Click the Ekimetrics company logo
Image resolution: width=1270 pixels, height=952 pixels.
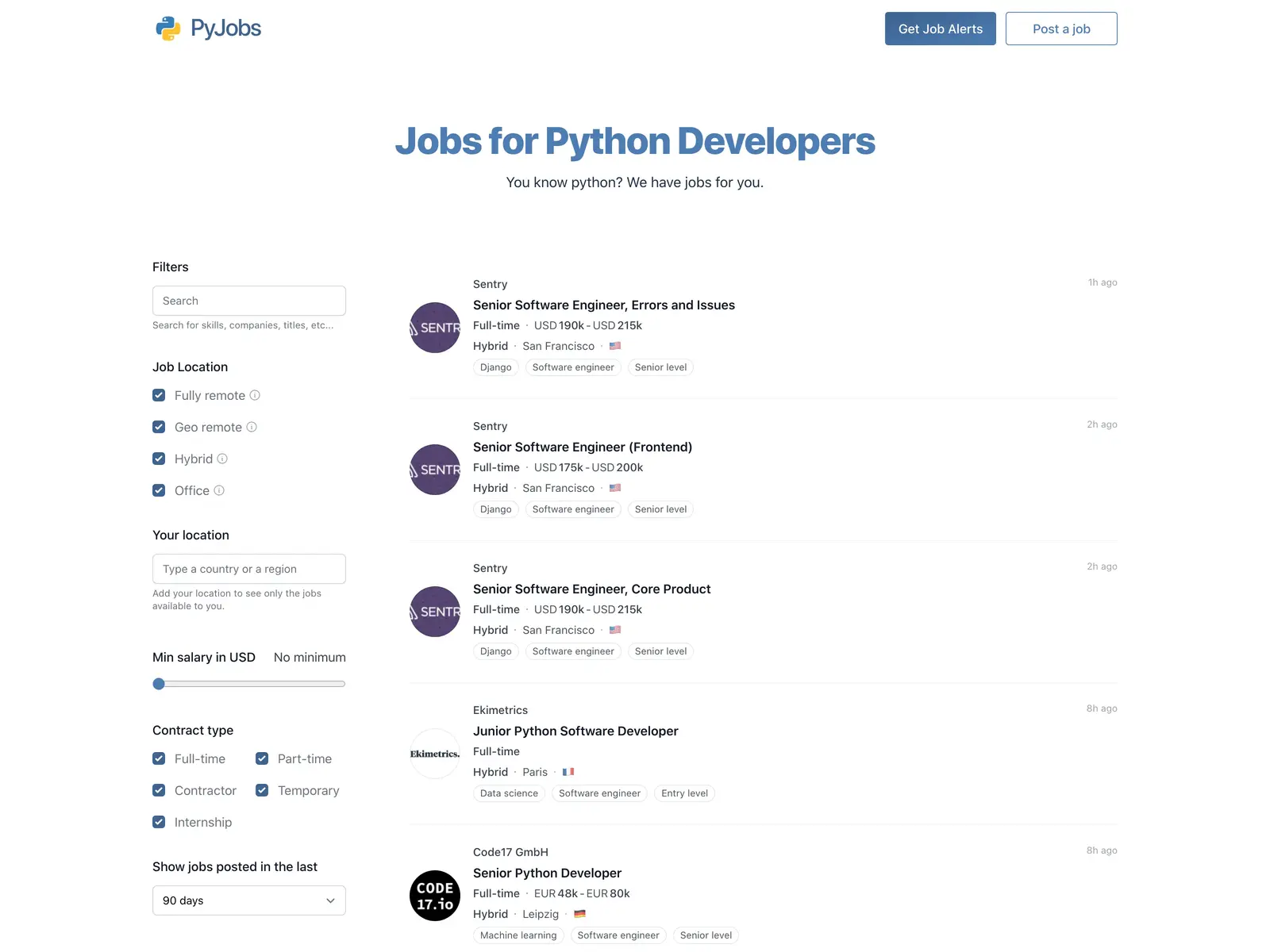435,754
